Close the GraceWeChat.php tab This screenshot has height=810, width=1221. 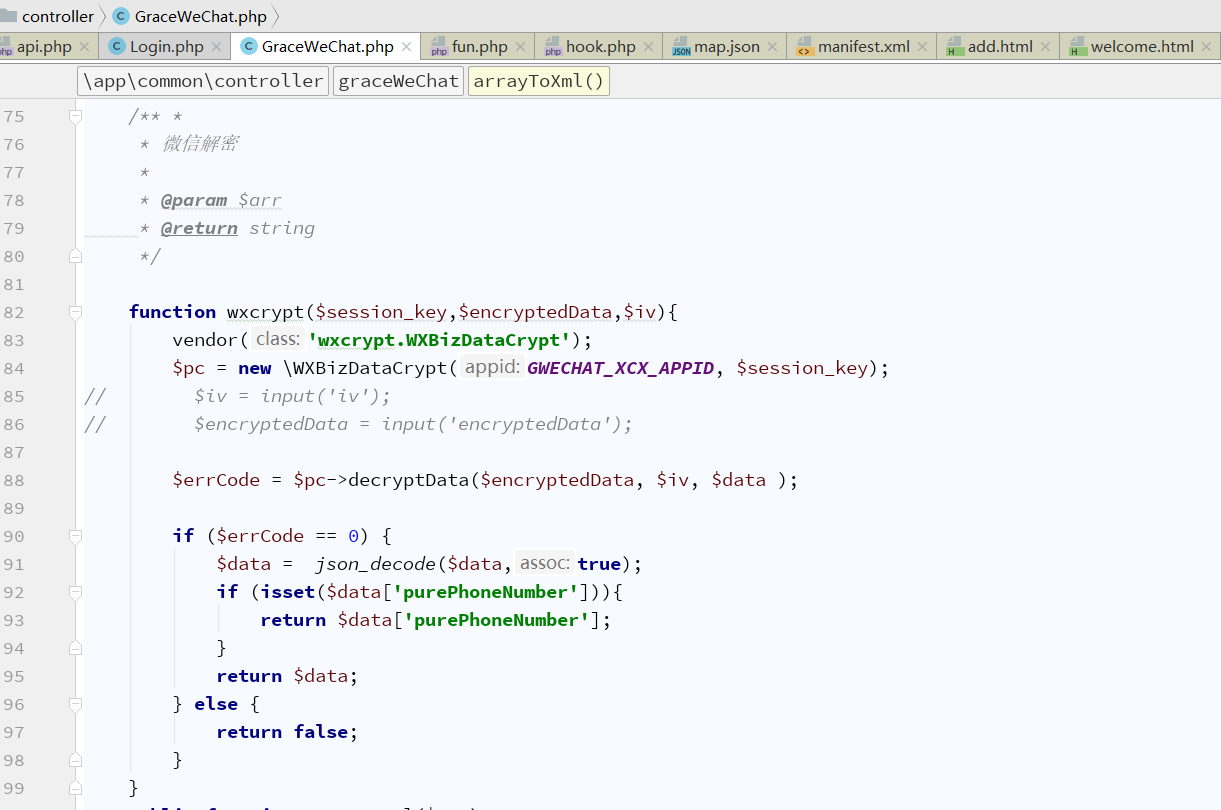406,47
